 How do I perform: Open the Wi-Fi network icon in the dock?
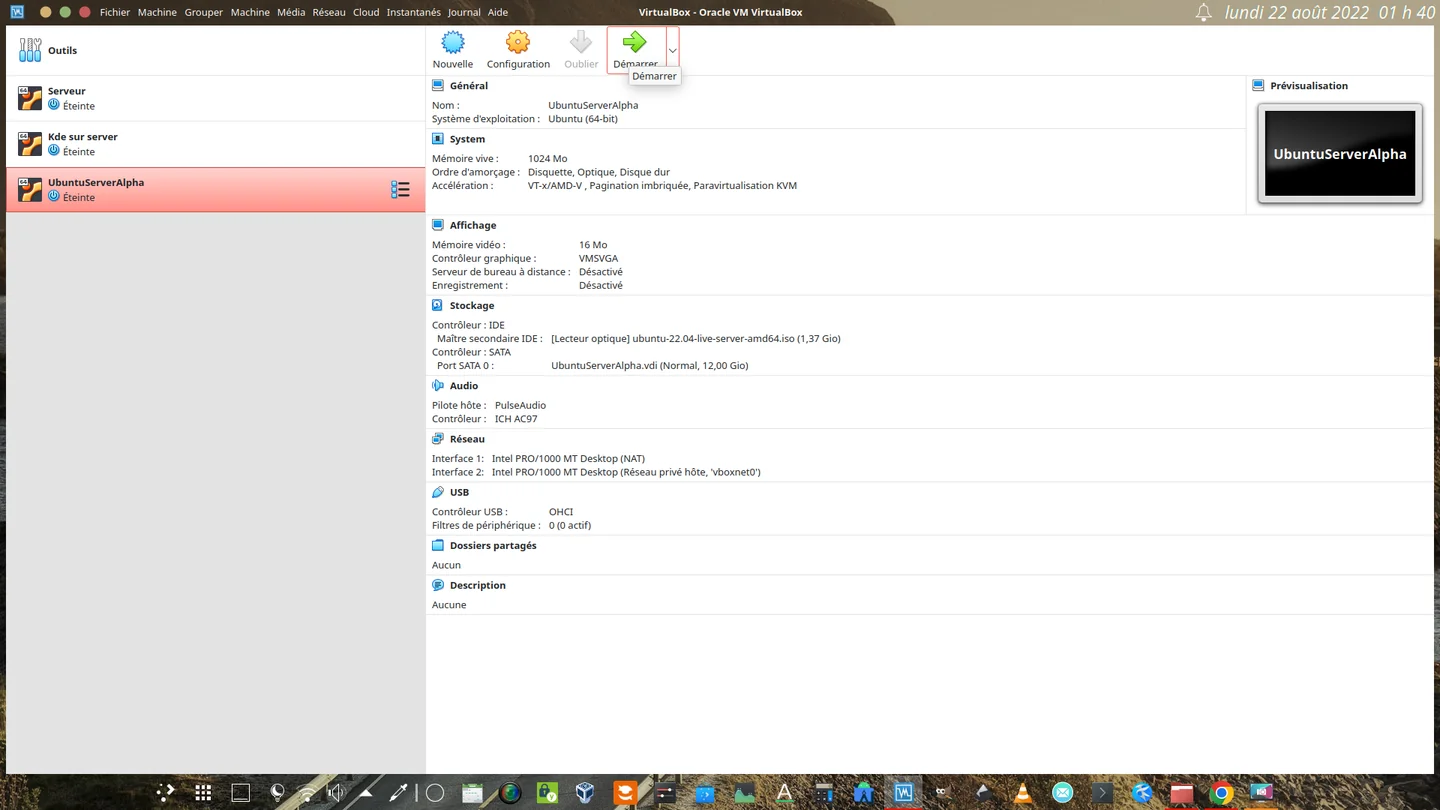(x=307, y=793)
